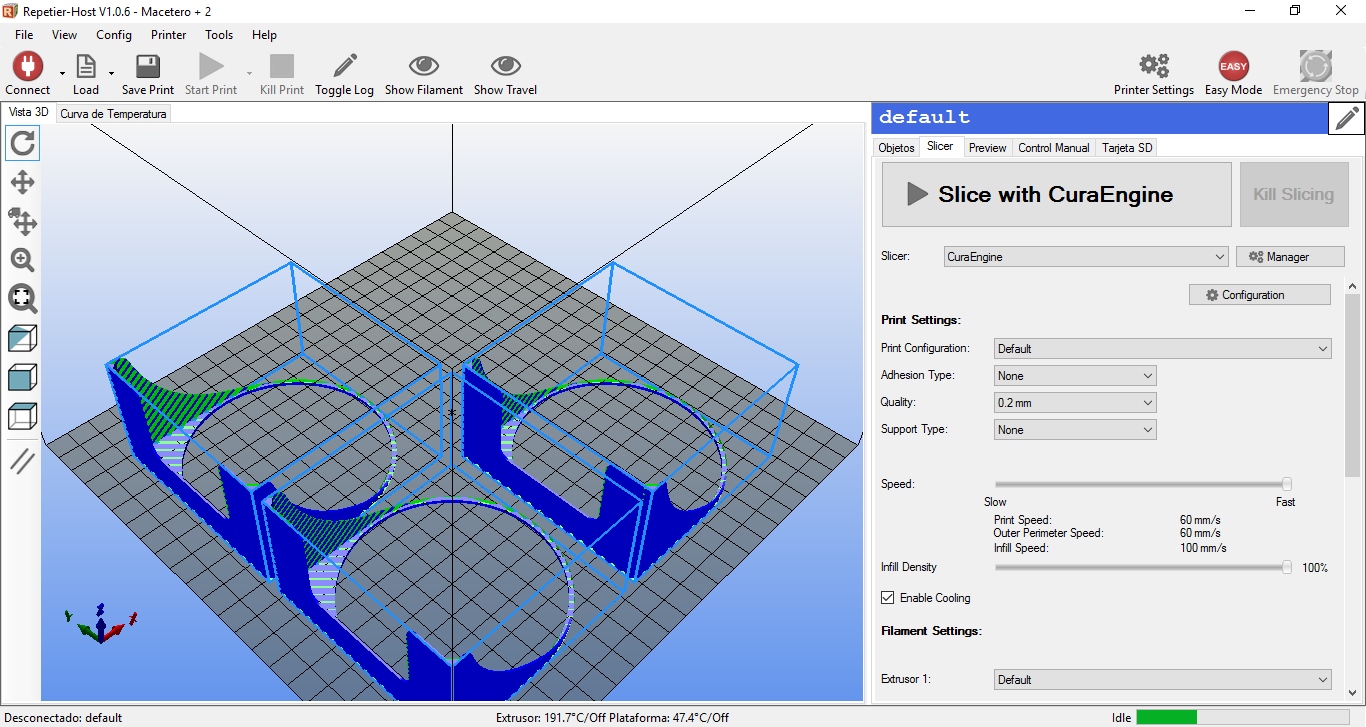Open the Tarjeta SD tab
This screenshot has width=1366, height=727.
[1127, 148]
